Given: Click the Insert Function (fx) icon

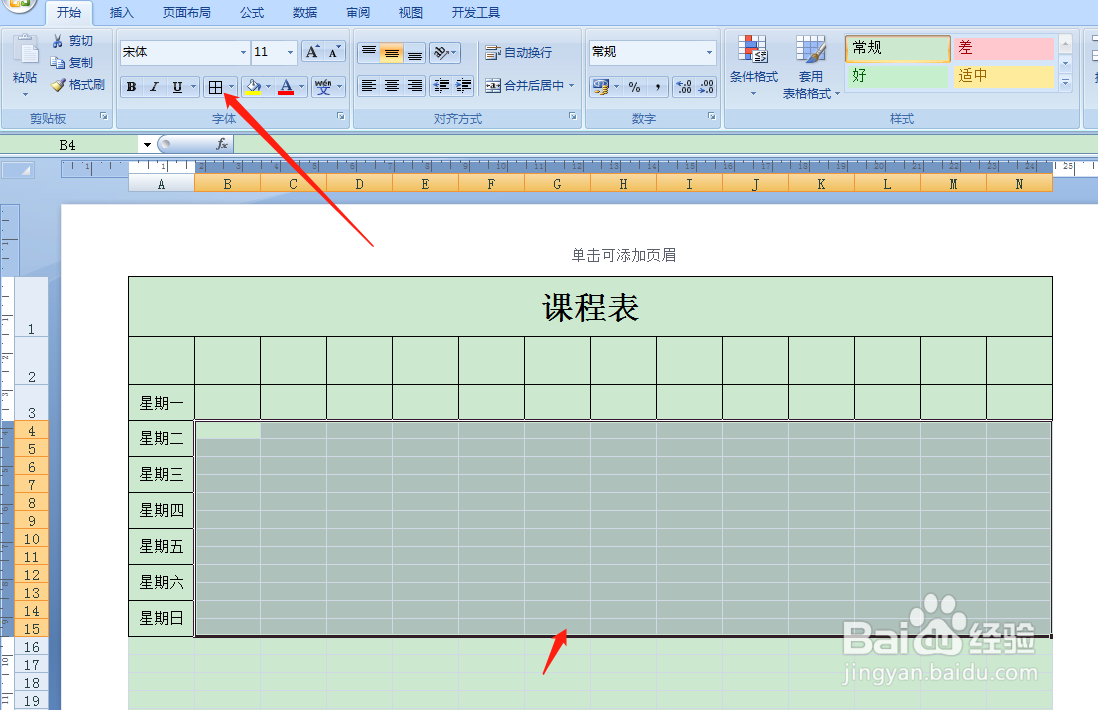Looking at the screenshot, I should point(224,144).
